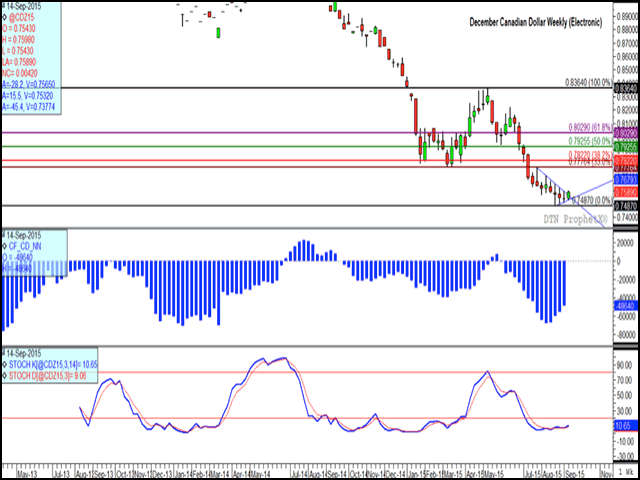Click the green 0.79255 price axis tag
This screenshot has height=480, width=640.
click(x=627, y=147)
